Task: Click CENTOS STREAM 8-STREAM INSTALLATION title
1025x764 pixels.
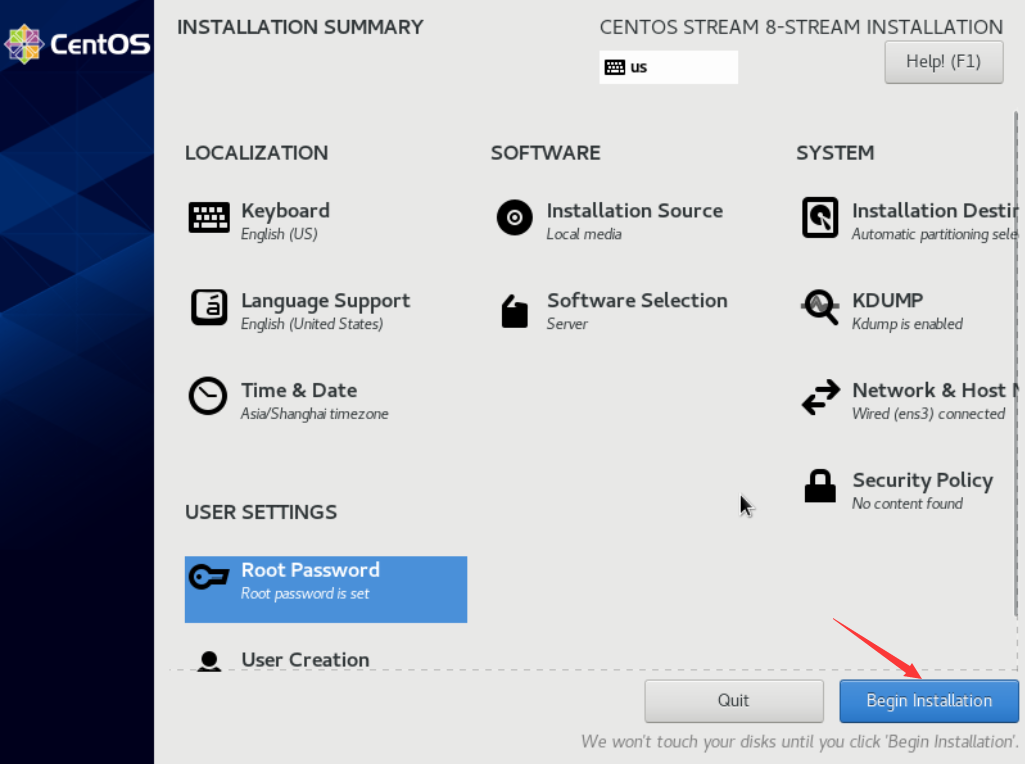Action: click(801, 27)
